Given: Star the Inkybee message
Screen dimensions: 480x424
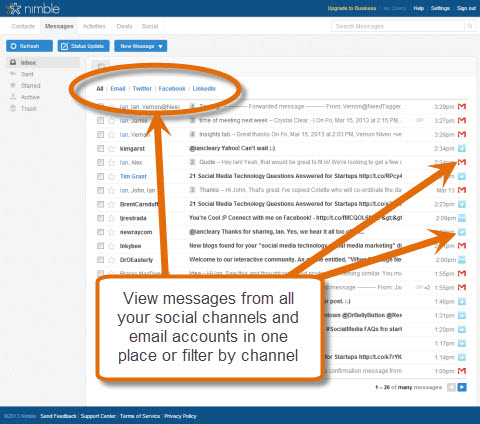Looking at the screenshot, I should point(111,246).
